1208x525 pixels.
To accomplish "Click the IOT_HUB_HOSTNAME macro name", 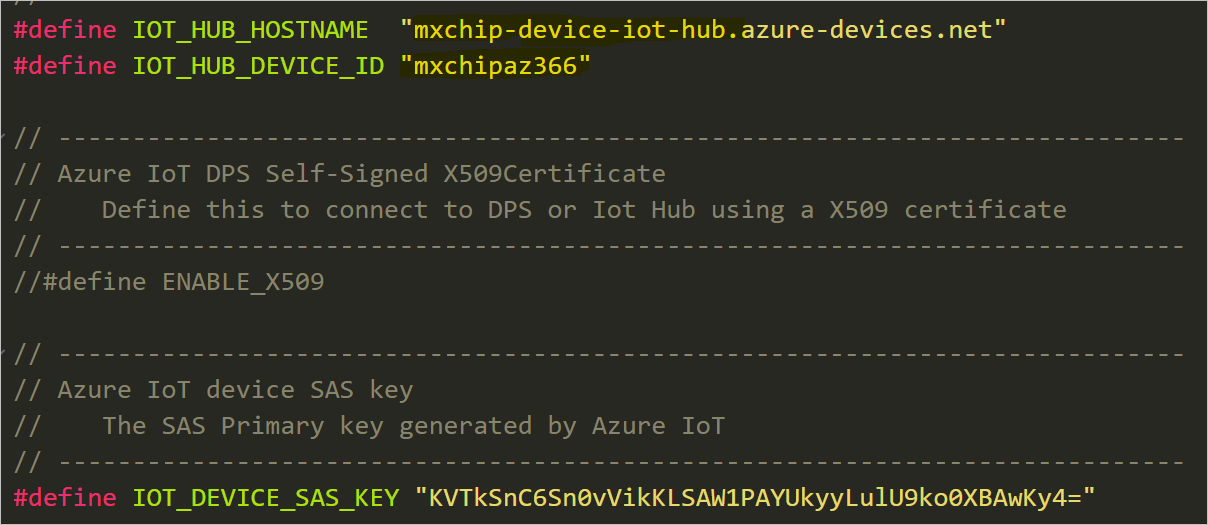I will (250, 30).
